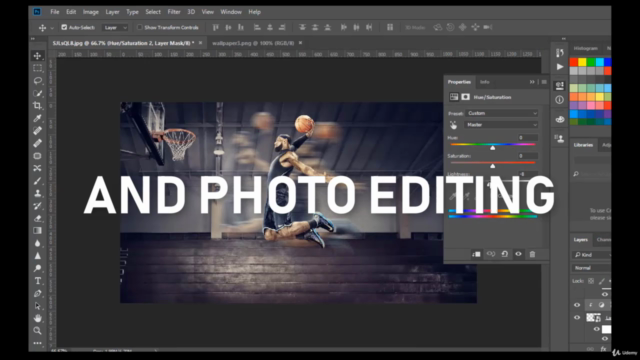
Task: Switch to the Histogram tab
Action: pos(586,48)
